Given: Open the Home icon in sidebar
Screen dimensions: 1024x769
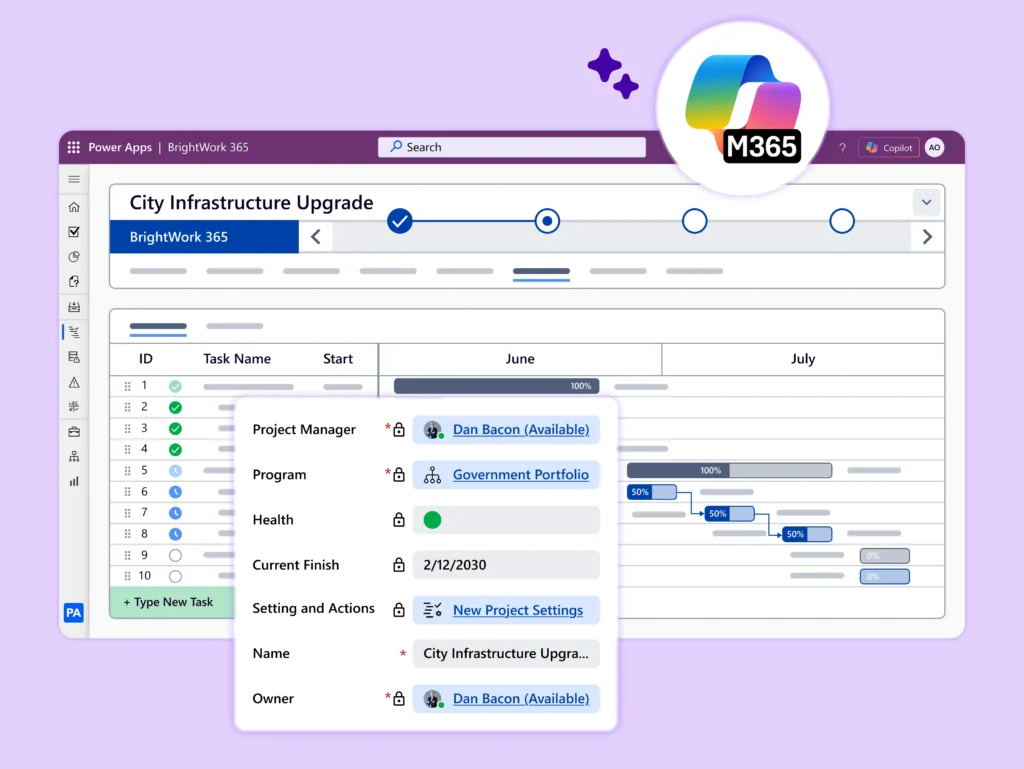Looking at the screenshot, I should click(x=74, y=207).
